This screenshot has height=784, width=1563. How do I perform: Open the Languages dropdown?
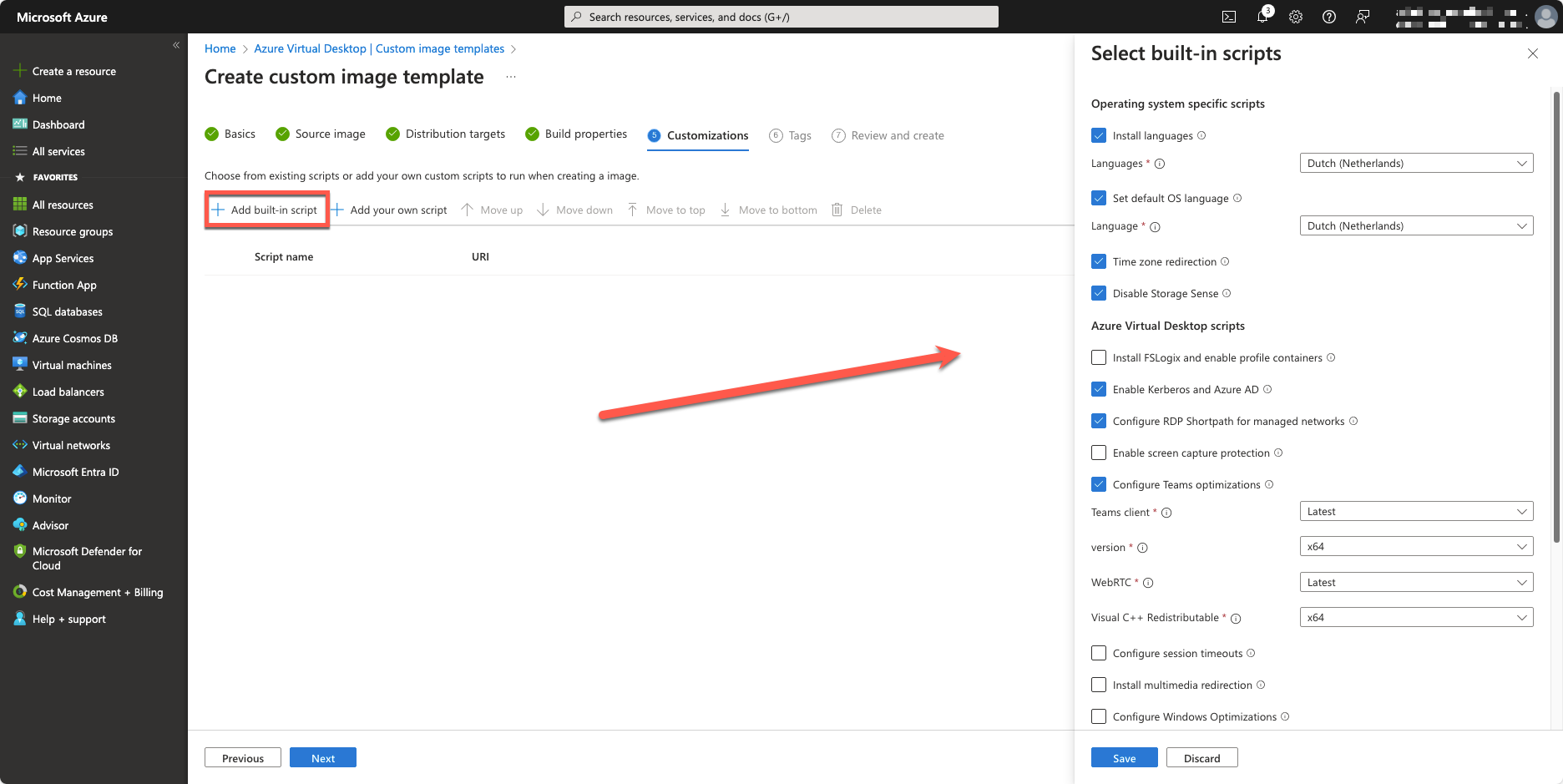1416,163
